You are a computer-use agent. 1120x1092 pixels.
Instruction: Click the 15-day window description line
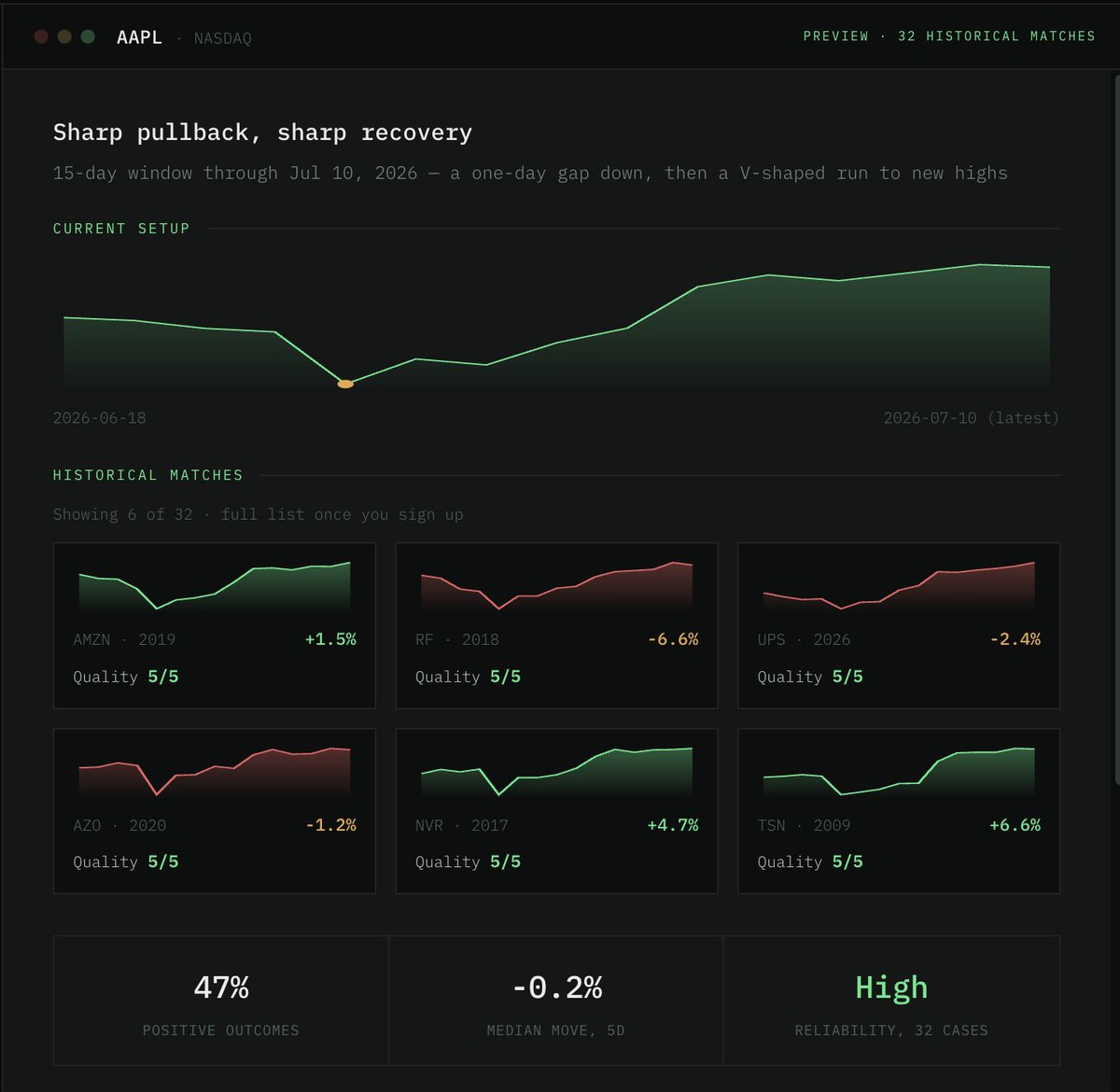coord(530,173)
